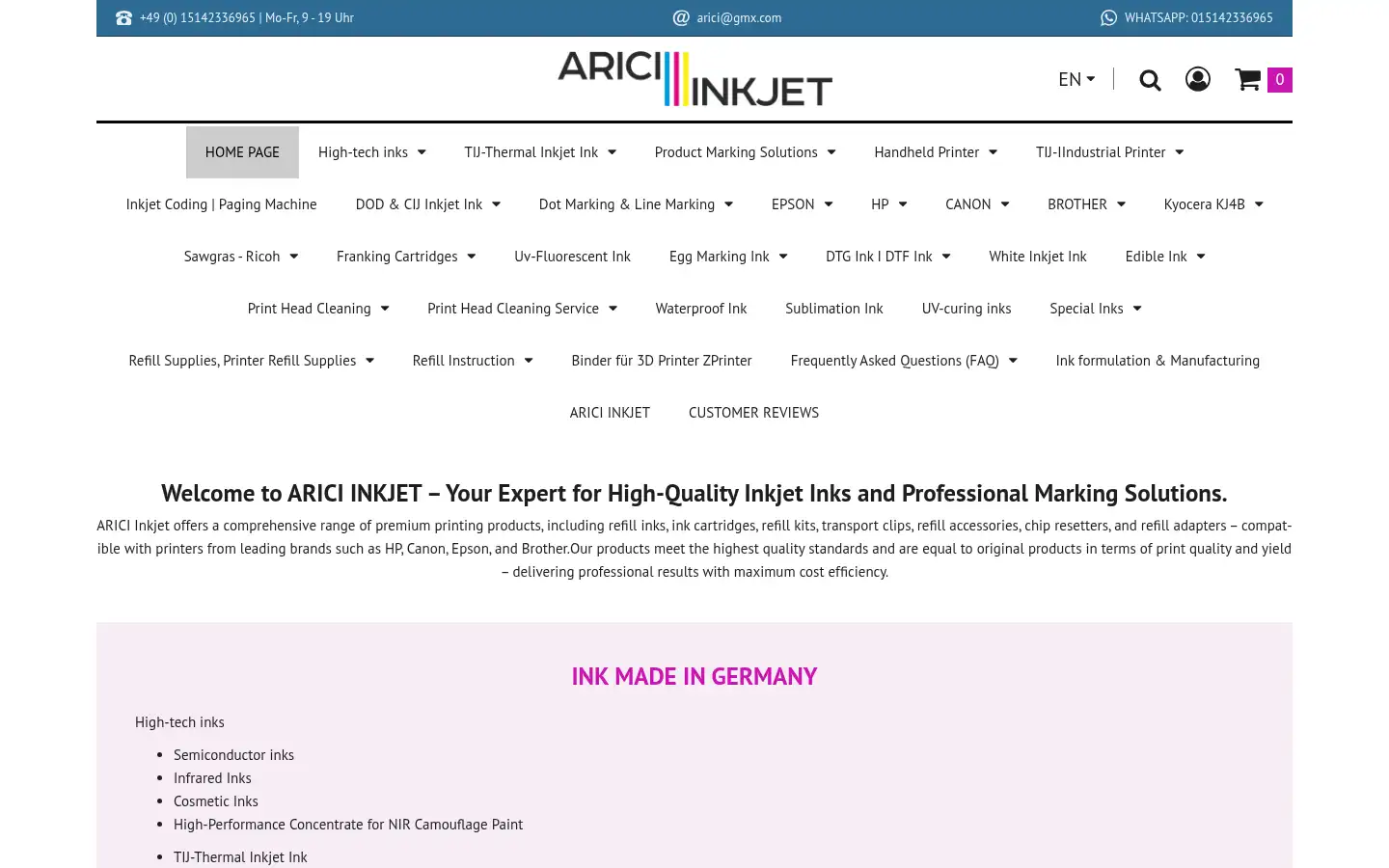The image size is (1389, 868).
Task: Expand DOD & CIJ Inkjet Ink arrow
Action: tap(496, 204)
